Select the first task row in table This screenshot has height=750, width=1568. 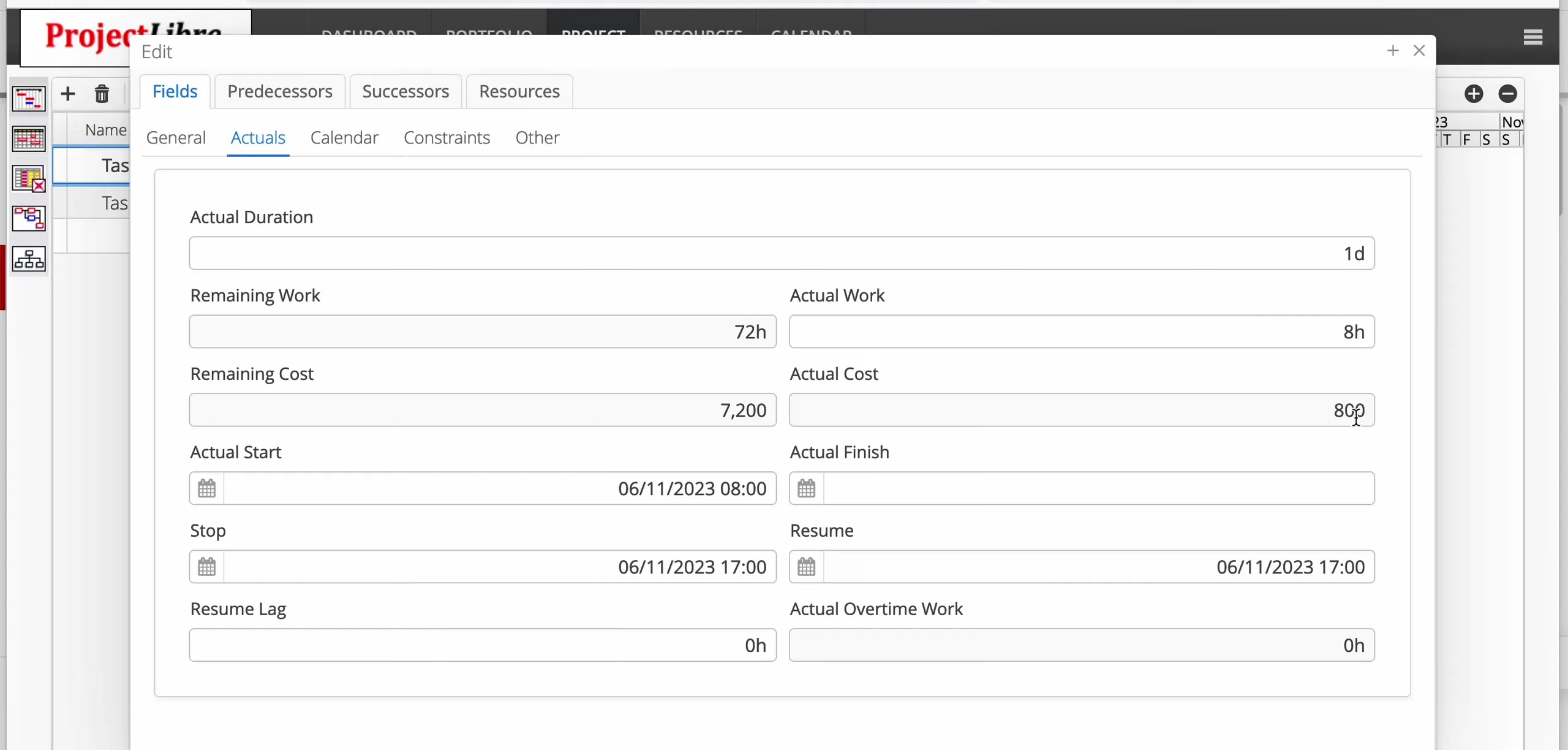92,165
